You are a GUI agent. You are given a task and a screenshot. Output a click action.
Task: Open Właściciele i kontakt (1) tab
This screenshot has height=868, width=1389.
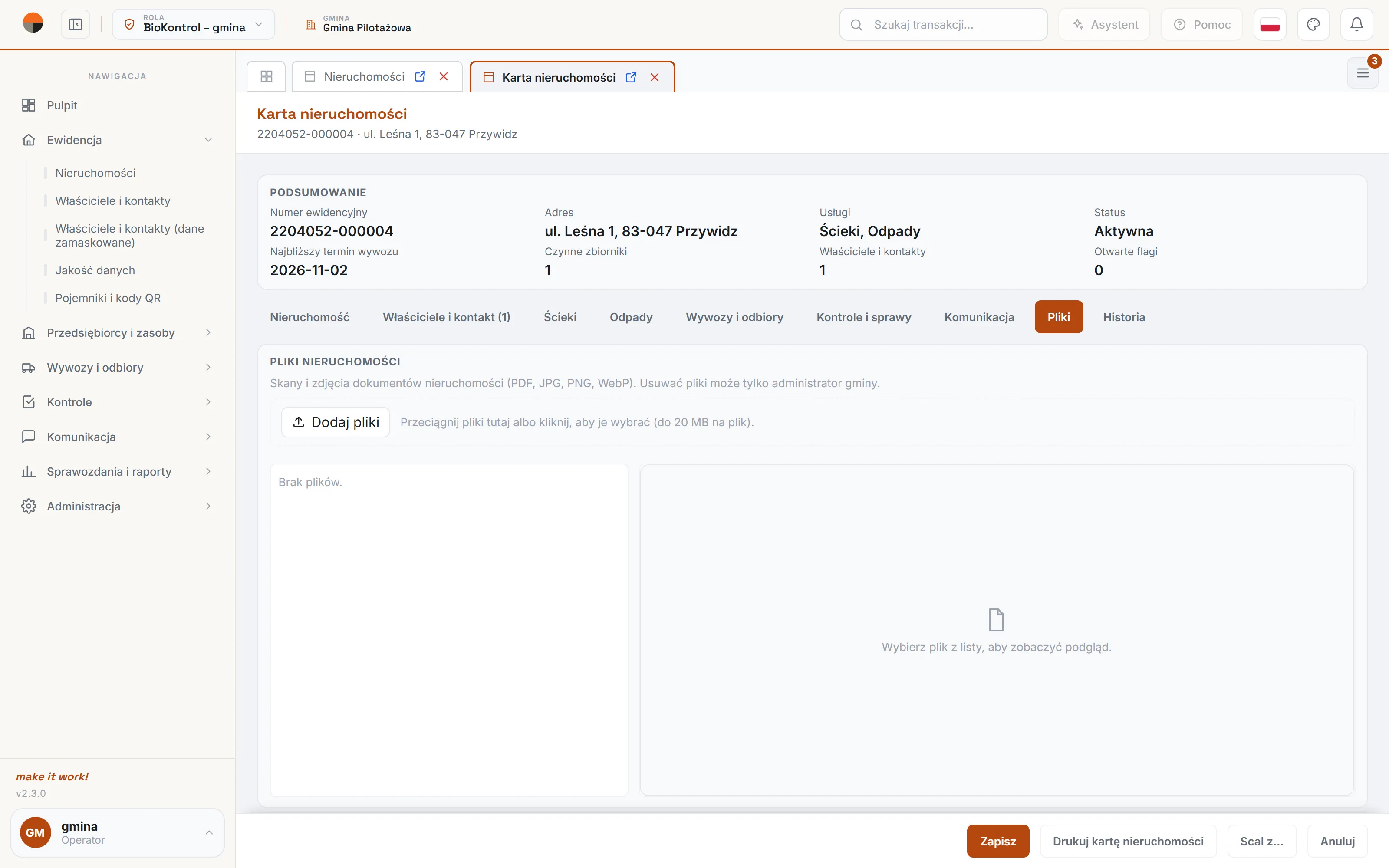tap(447, 317)
